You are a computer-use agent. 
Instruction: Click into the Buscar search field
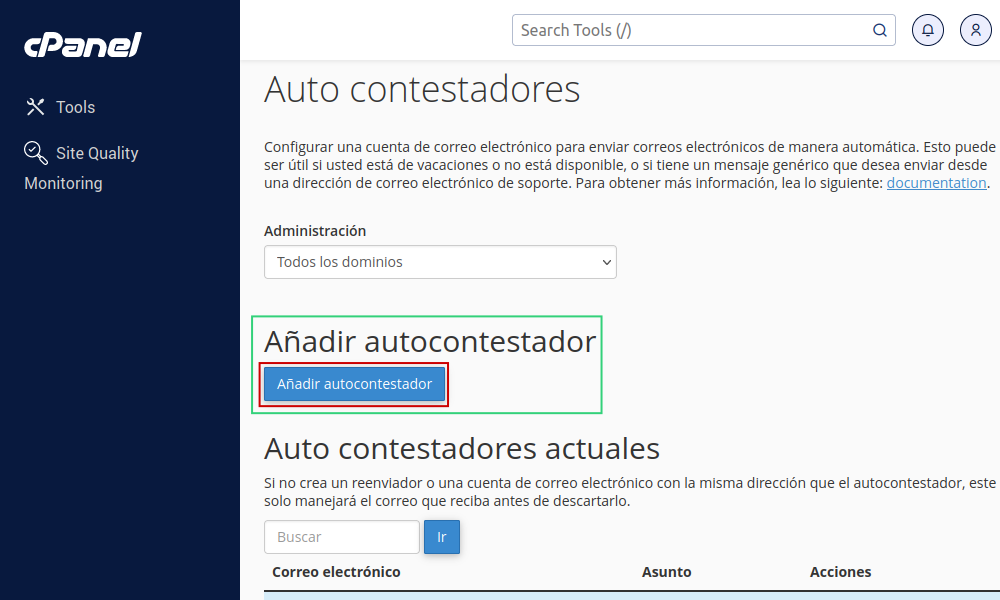(341, 537)
